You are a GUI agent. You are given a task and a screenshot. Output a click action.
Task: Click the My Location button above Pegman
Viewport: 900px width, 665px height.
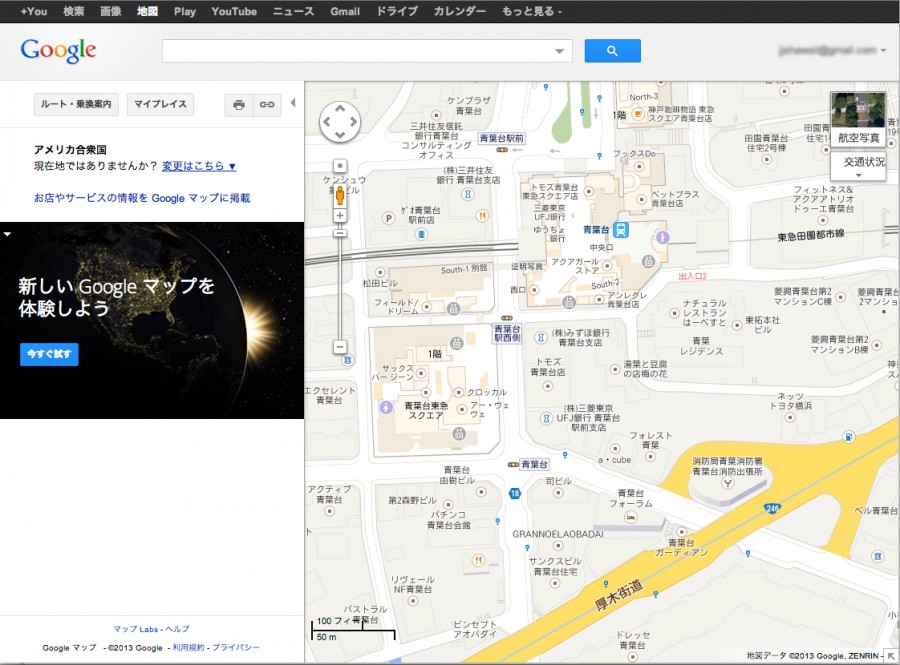pyautogui.click(x=340, y=166)
